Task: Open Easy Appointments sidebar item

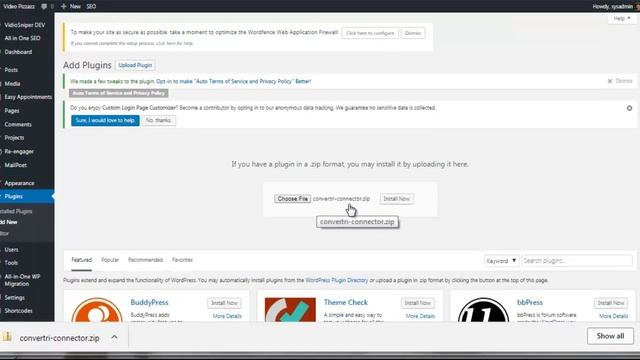Action: pyautogui.click(x=28, y=97)
